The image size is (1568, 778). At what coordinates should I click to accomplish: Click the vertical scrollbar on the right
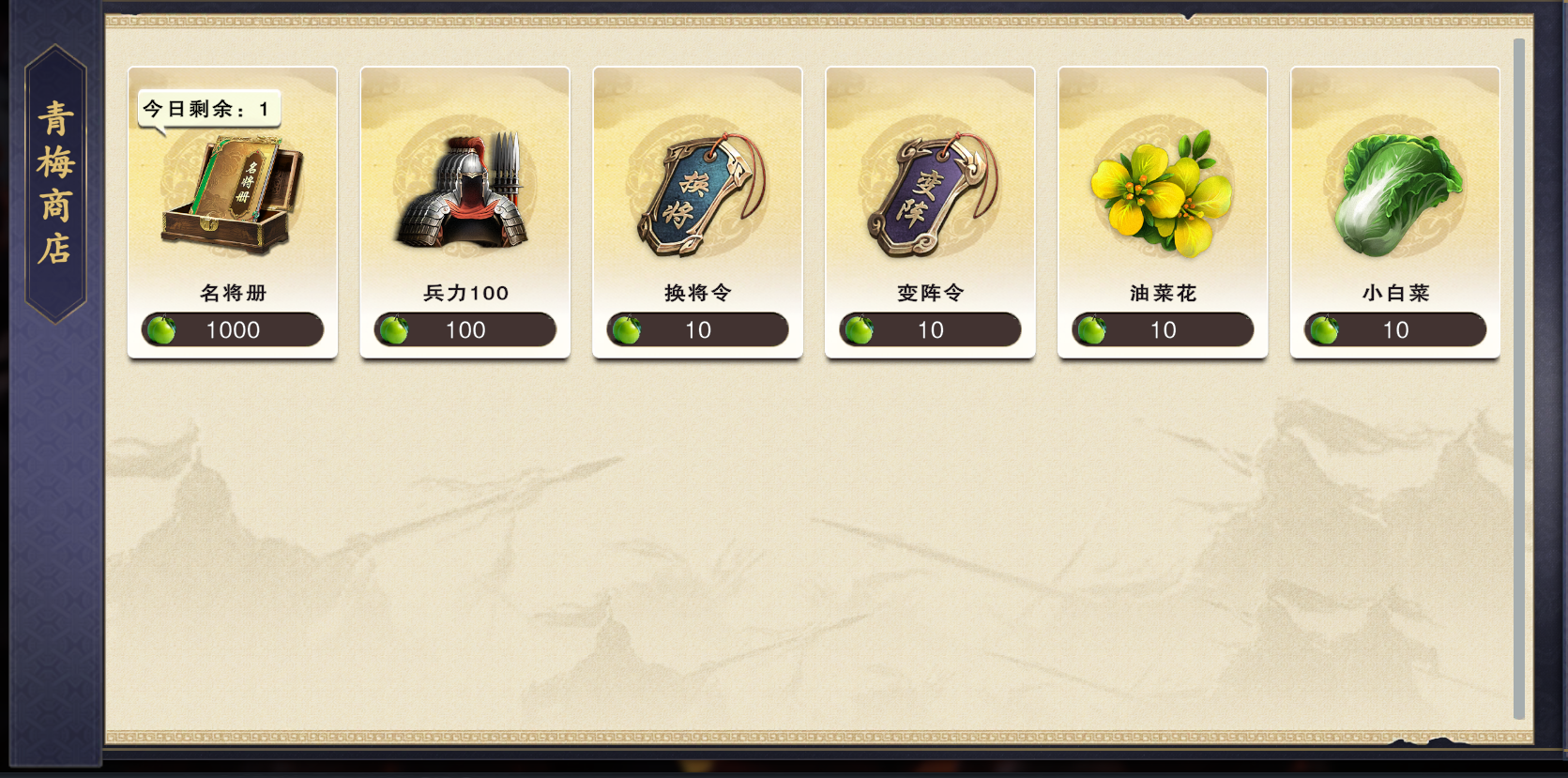(x=1519, y=378)
